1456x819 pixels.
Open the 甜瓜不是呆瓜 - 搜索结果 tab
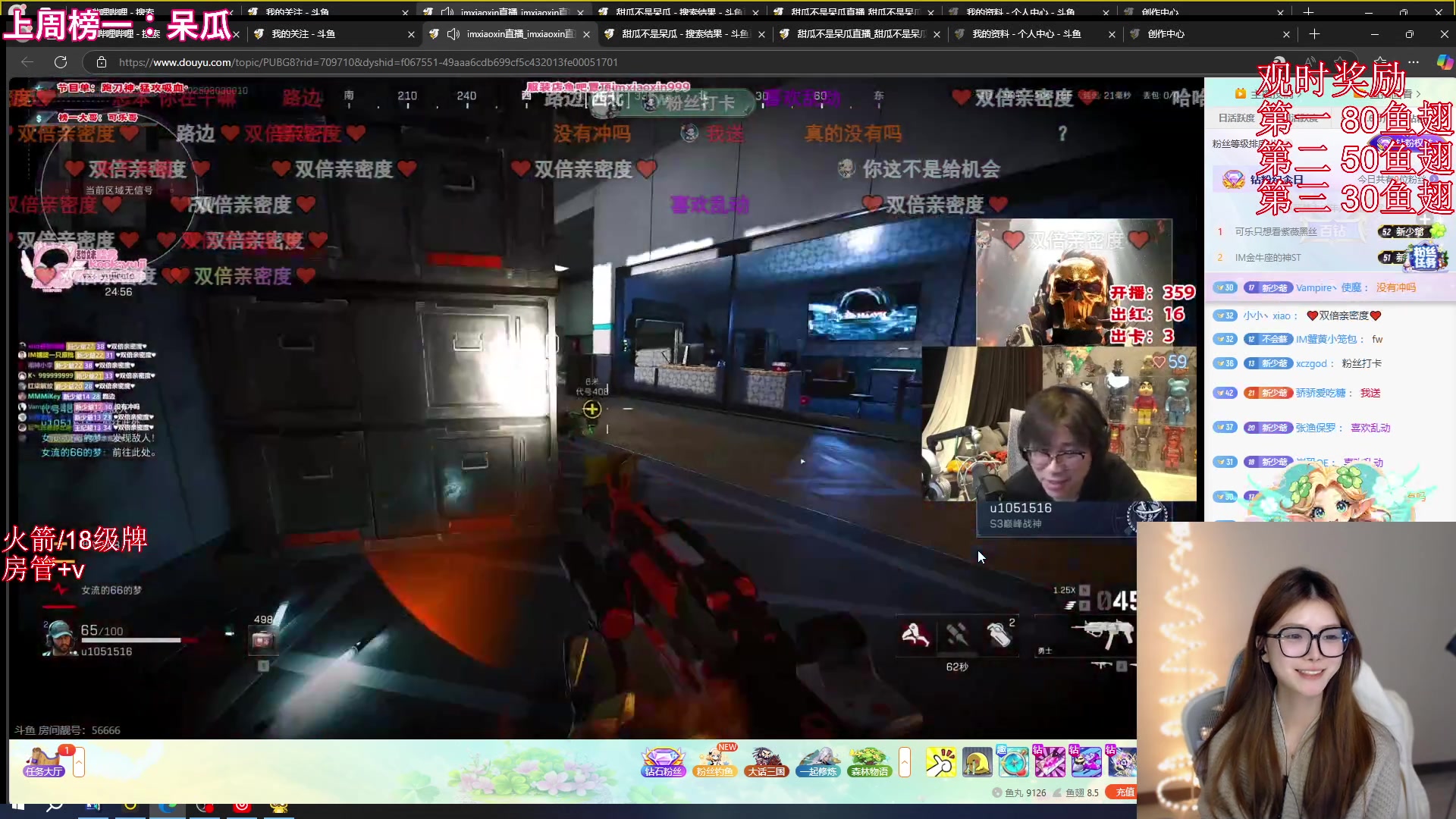coord(684,34)
